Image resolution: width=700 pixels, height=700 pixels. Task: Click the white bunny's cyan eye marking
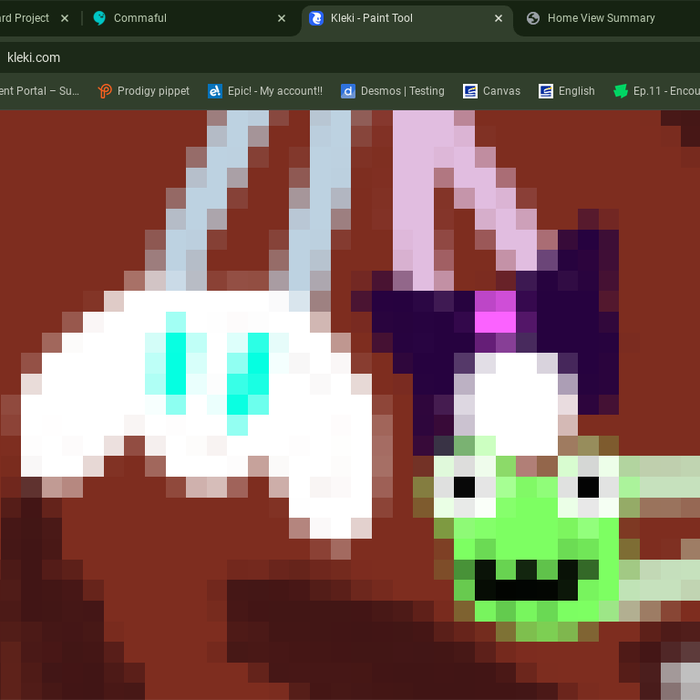[x=176, y=360]
